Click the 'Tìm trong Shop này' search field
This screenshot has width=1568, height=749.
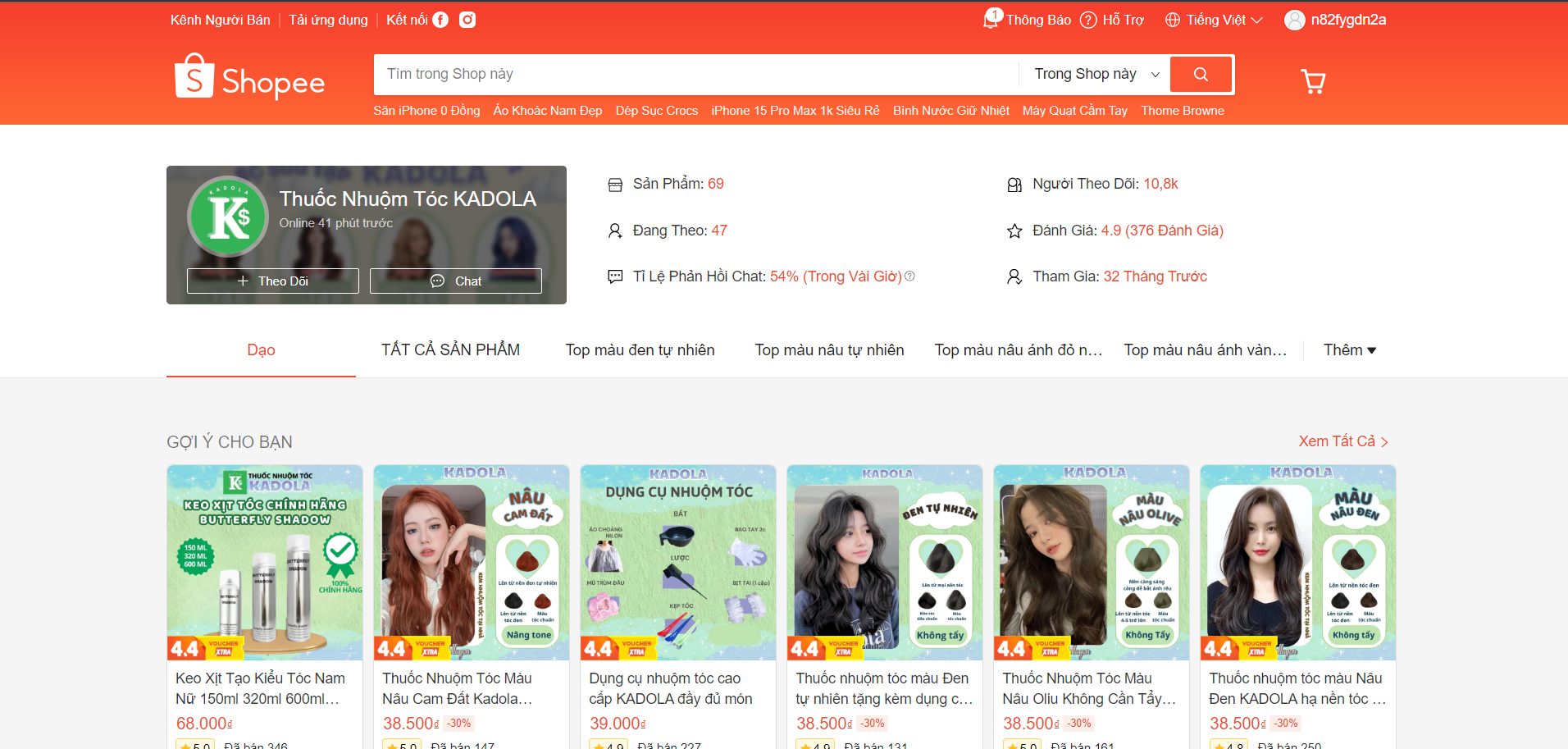coord(697,75)
